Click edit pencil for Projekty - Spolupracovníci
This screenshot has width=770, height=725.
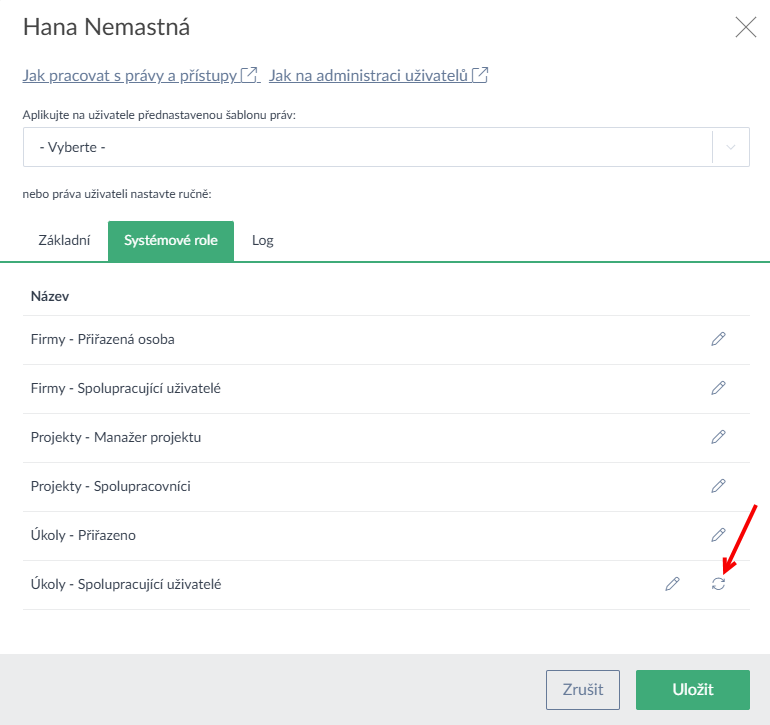click(718, 486)
